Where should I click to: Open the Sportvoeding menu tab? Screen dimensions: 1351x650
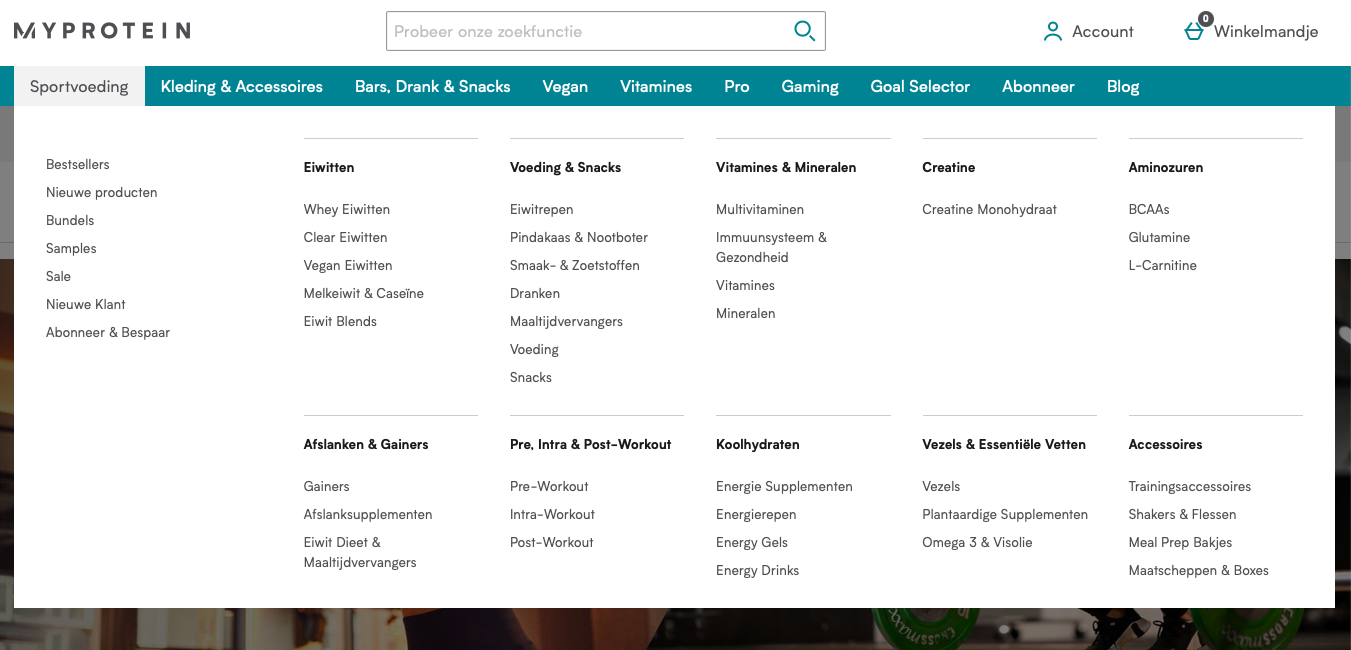click(x=79, y=86)
